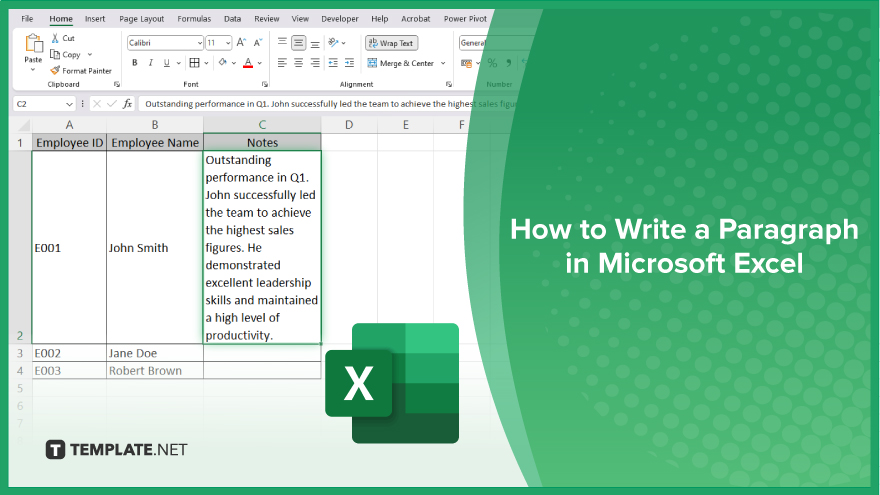Open Clipboard dialog launcher
This screenshot has height=495, width=880.
[117, 84]
